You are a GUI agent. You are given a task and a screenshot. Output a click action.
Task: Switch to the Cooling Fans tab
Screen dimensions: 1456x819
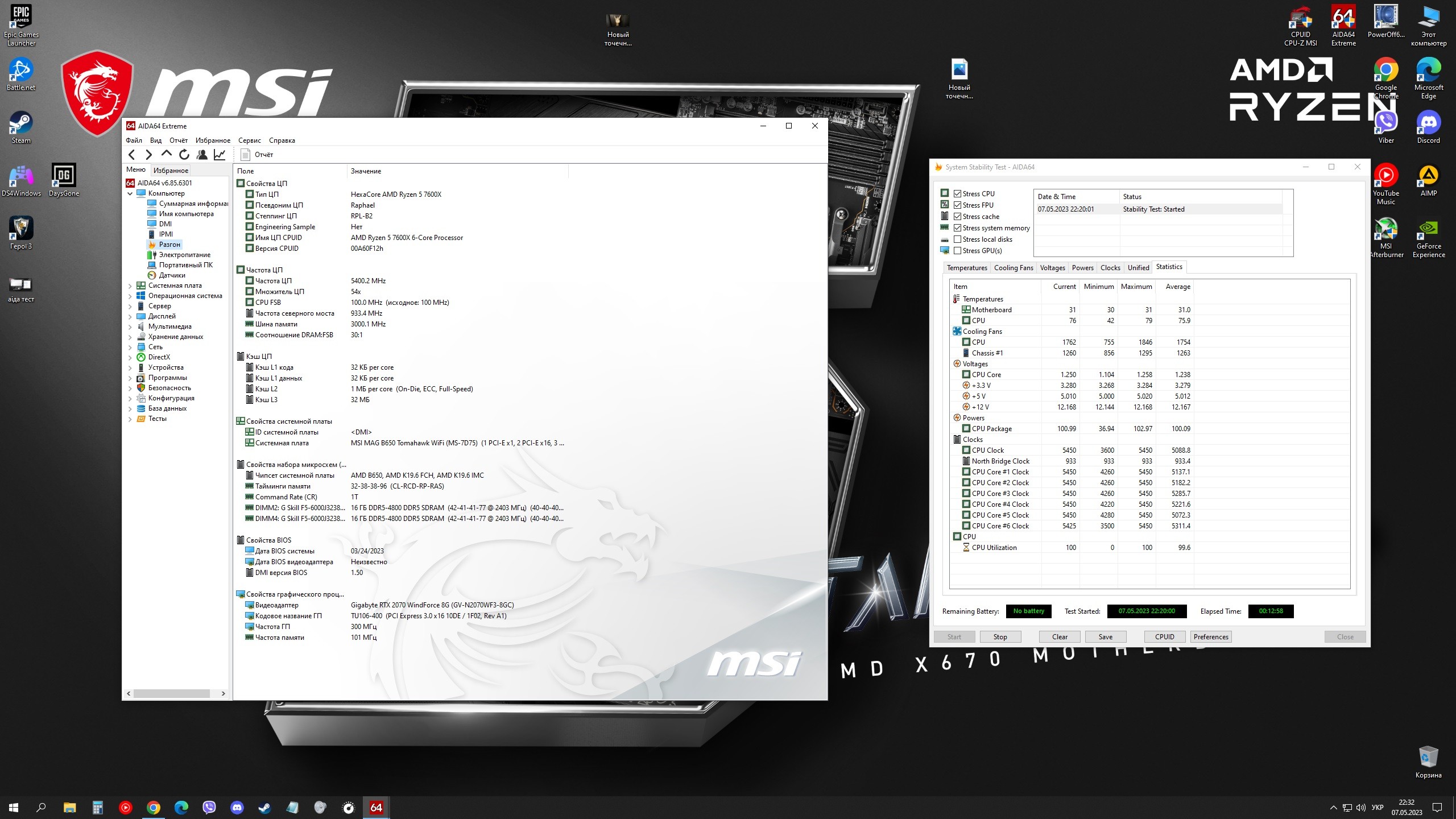[1014, 268]
